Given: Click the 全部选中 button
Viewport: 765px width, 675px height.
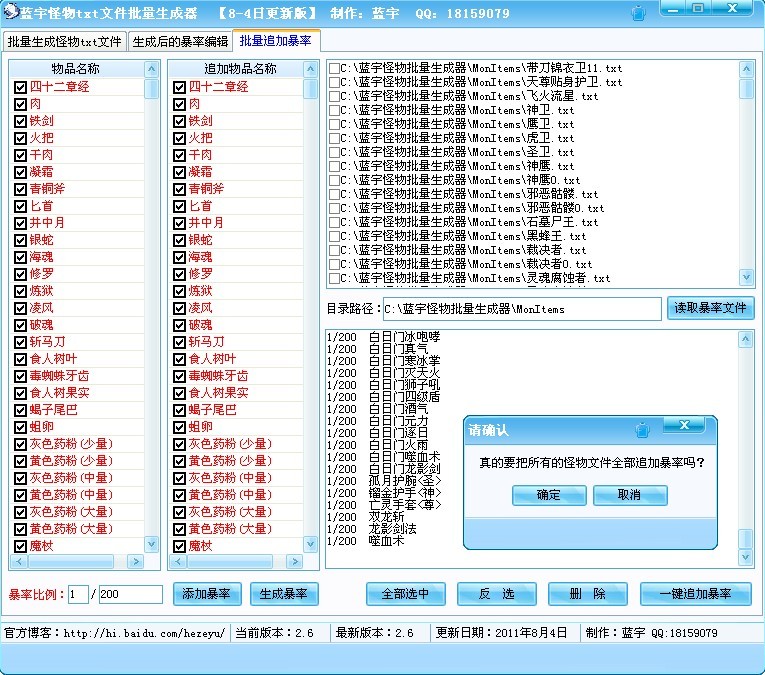Looking at the screenshot, I should coord(405,594).
